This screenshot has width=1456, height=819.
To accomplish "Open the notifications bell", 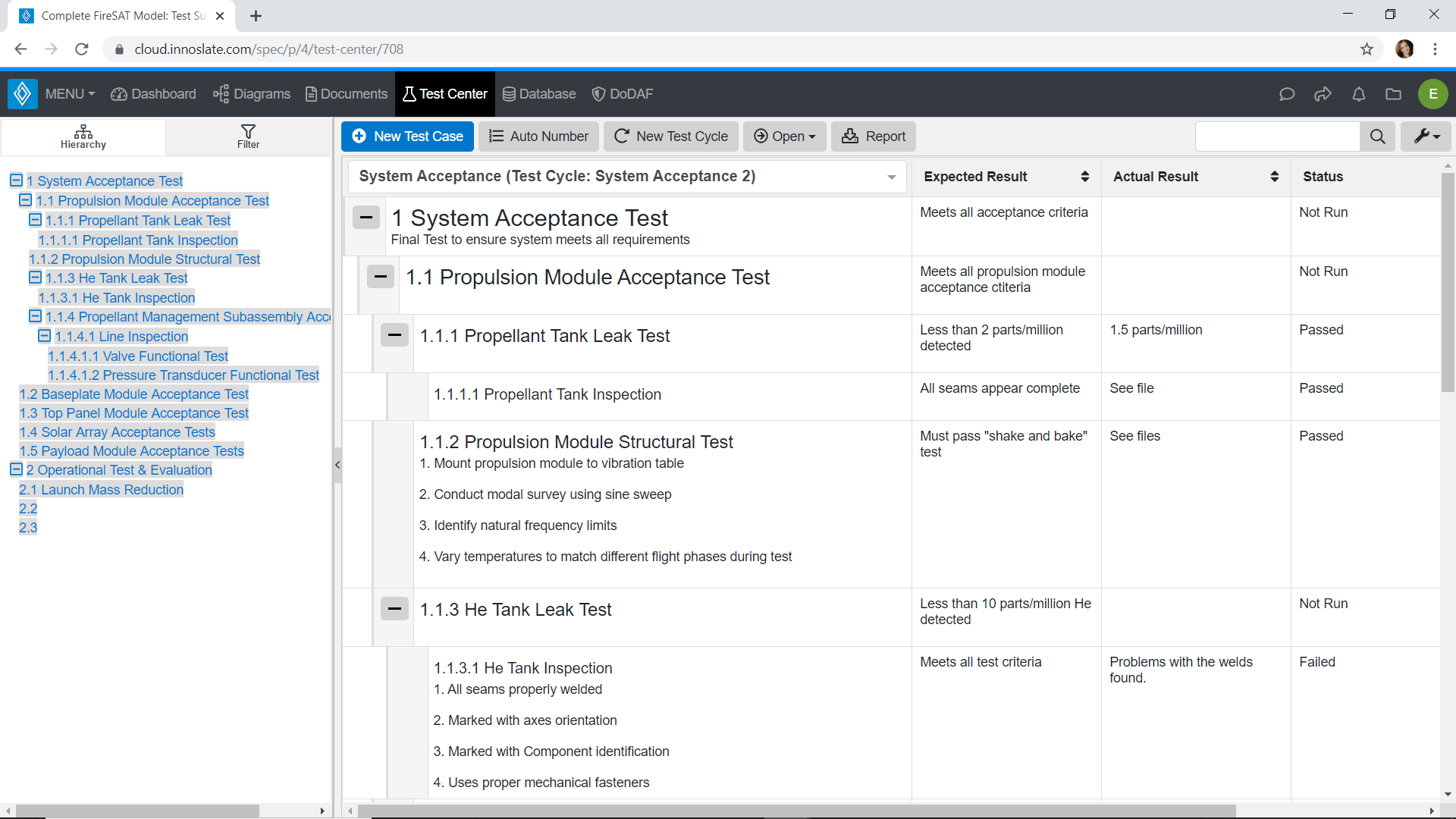I will [1358, 94].
